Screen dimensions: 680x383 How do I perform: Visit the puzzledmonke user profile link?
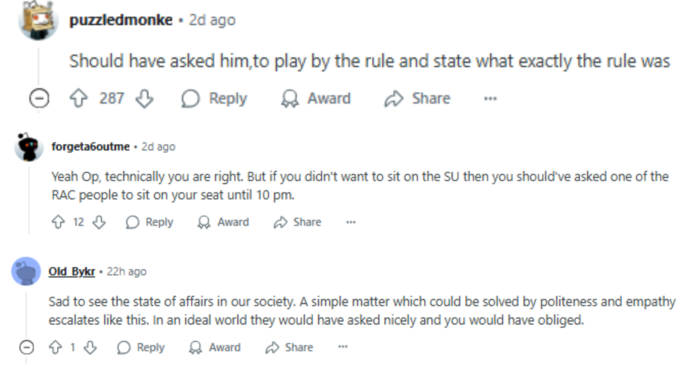point(121,20)
